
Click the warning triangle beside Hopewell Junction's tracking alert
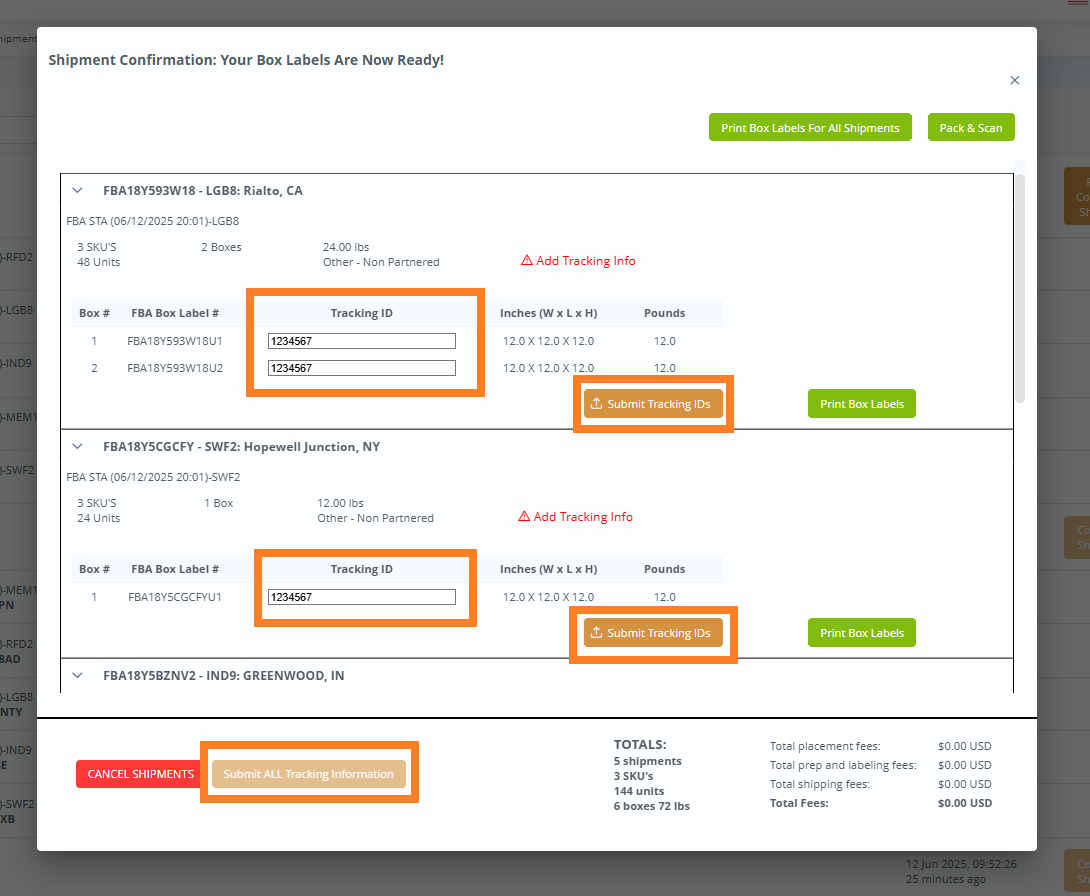click(524, 516)
